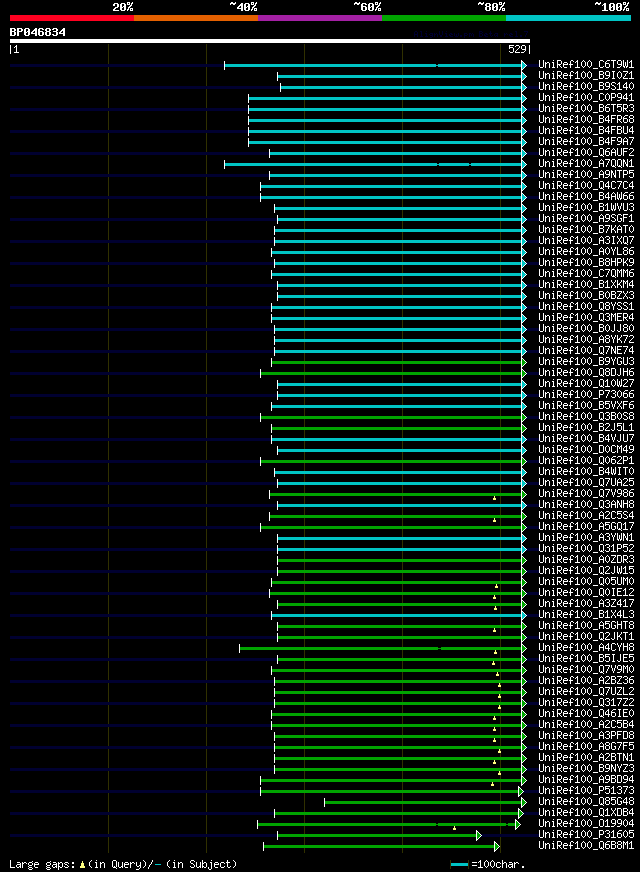Click hit label UniRef100_C7QMM6
Screen dimensions: 640x872
point(586,274)
